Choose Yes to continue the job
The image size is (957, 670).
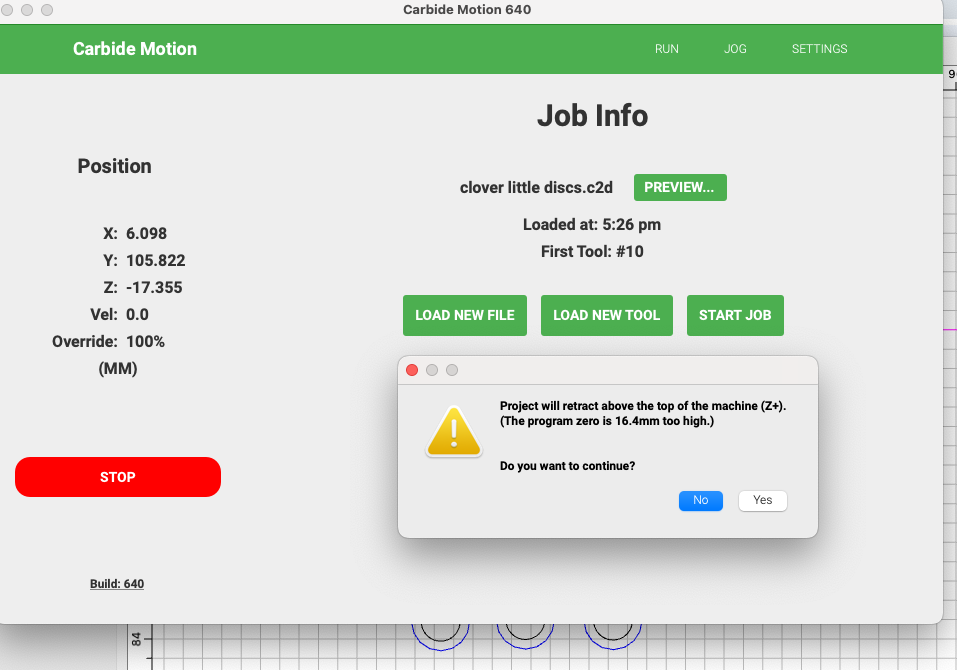(x=762, y=500)
